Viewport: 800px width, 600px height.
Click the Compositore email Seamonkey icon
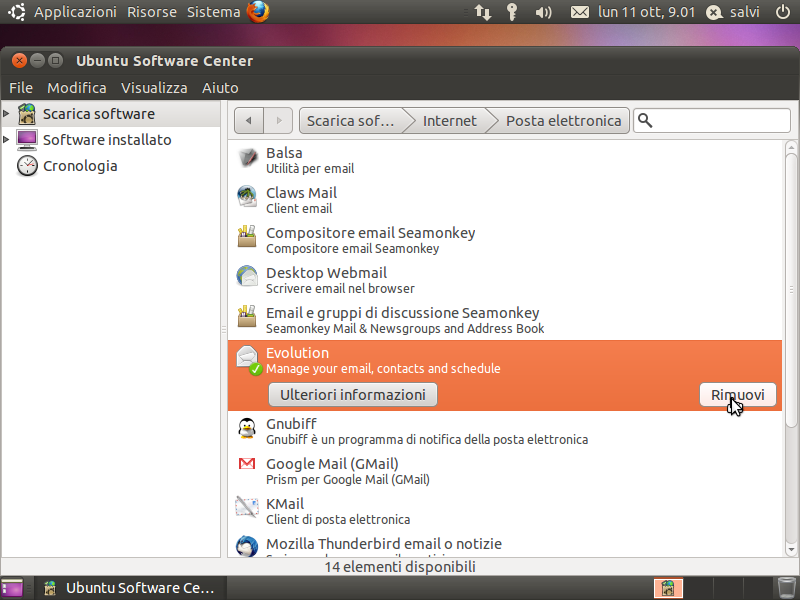[x=247, y=237]
